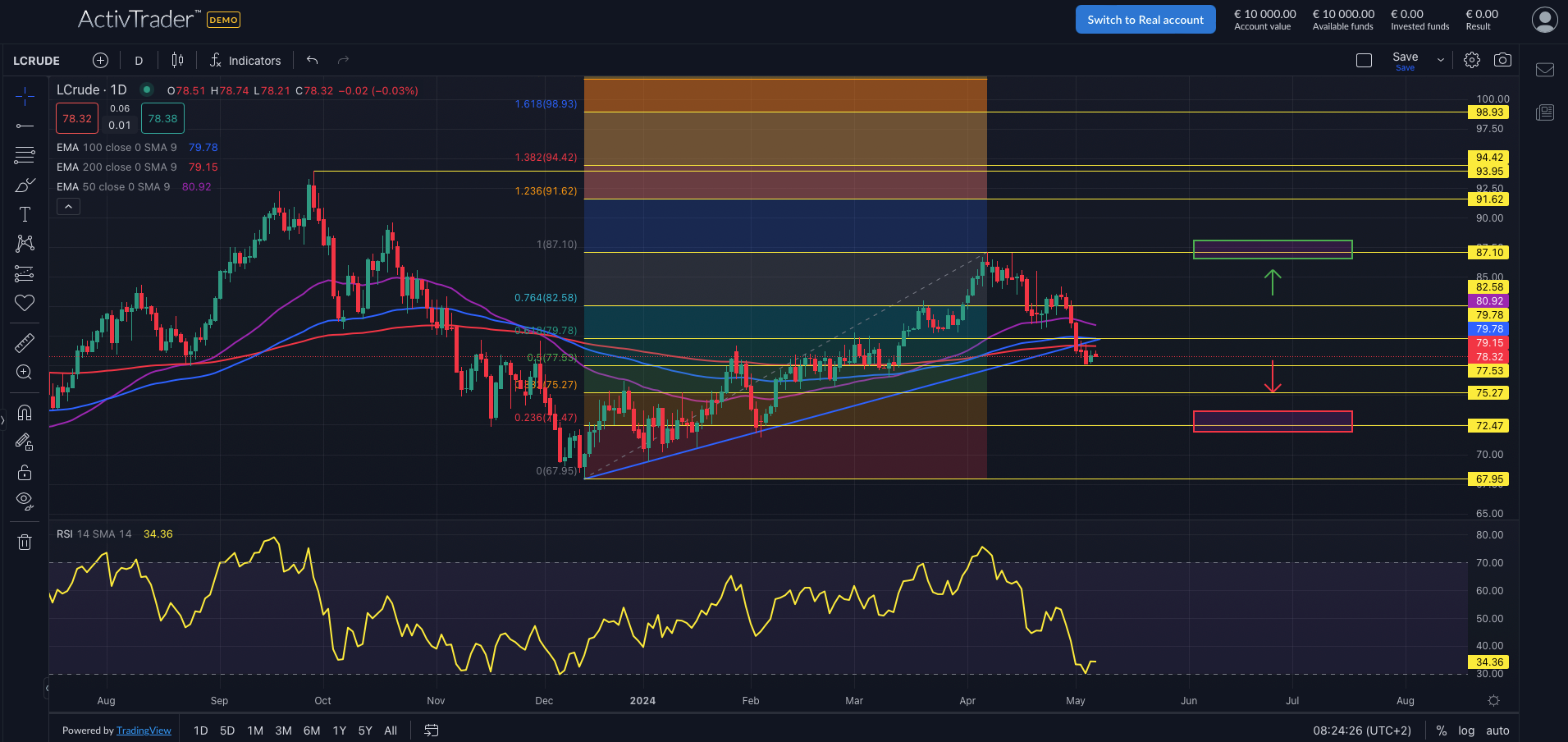
Task: Take a chart snapshot with camera icon
Action: [1504, 59]
